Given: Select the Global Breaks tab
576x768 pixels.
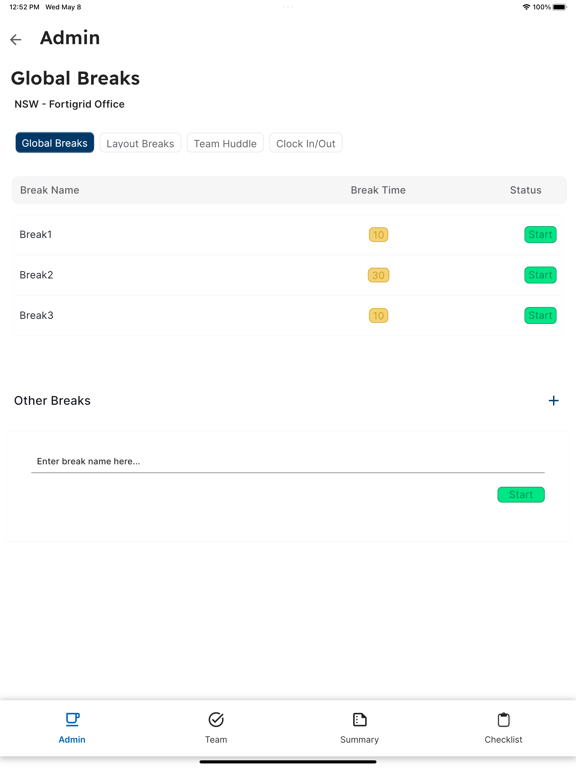Looking at the screenshot, I should click(54, 143).
